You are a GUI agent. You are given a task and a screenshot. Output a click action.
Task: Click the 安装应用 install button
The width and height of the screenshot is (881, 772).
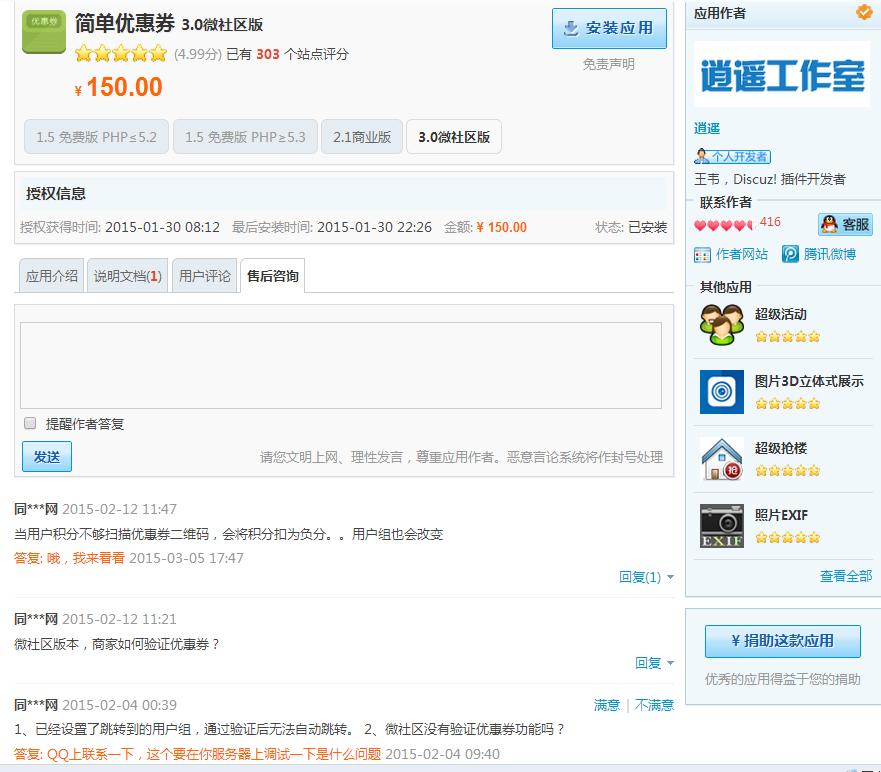pos(612,28)
